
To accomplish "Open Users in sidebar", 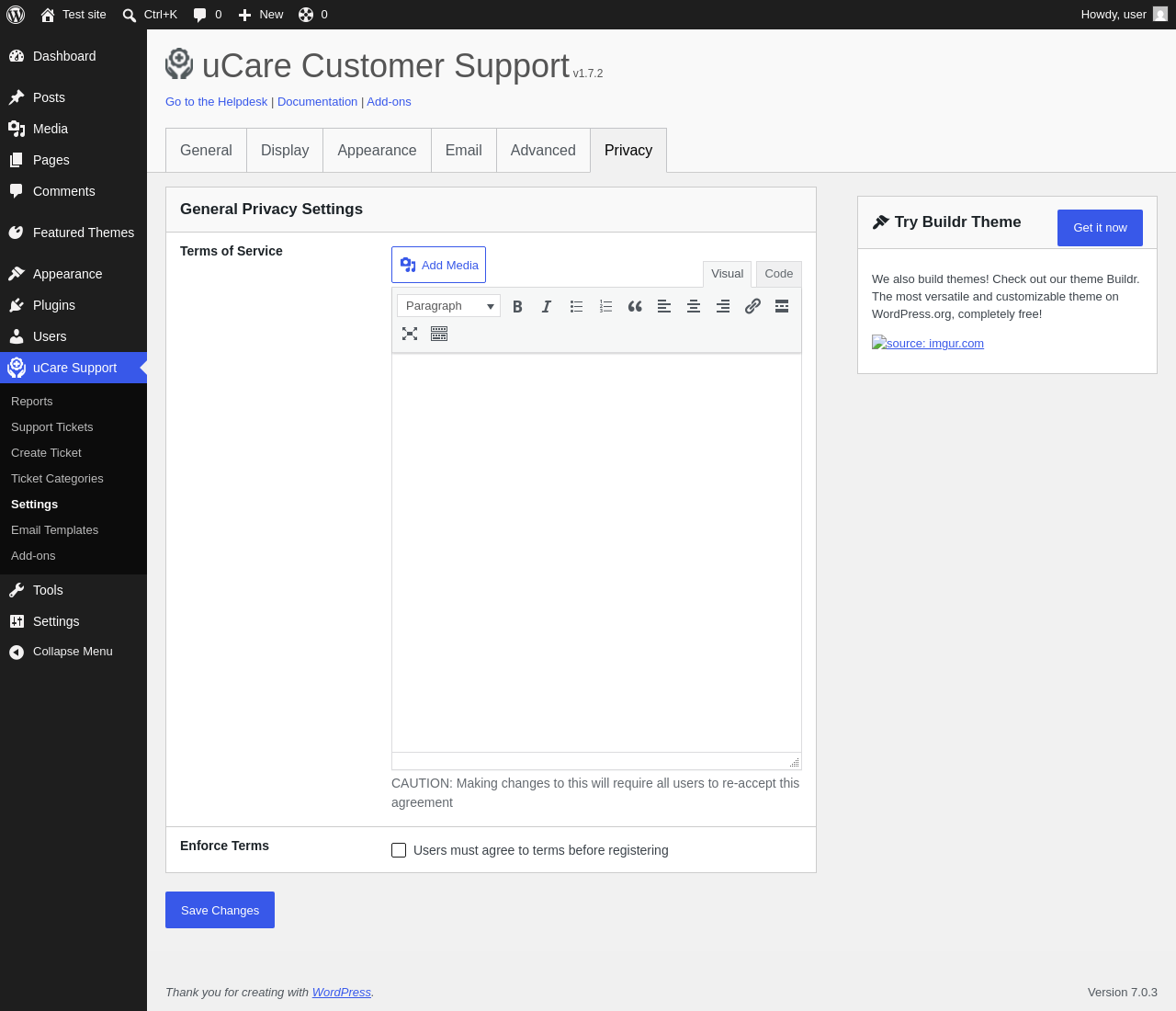I will (73, 336).
